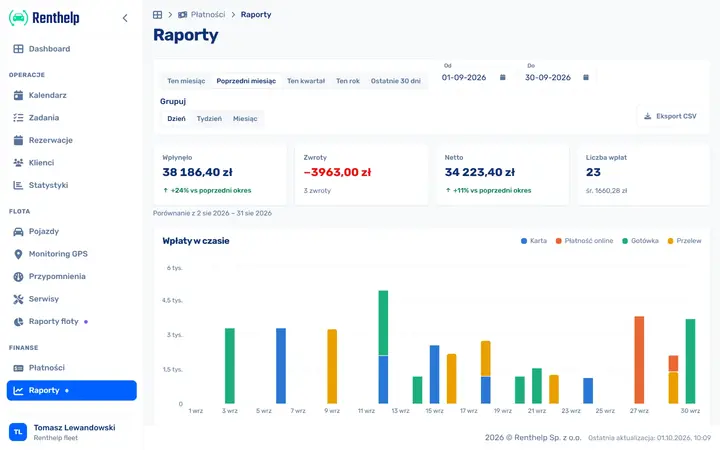Click the breadcrumb Płatności money icon

(x=182, y=15)
